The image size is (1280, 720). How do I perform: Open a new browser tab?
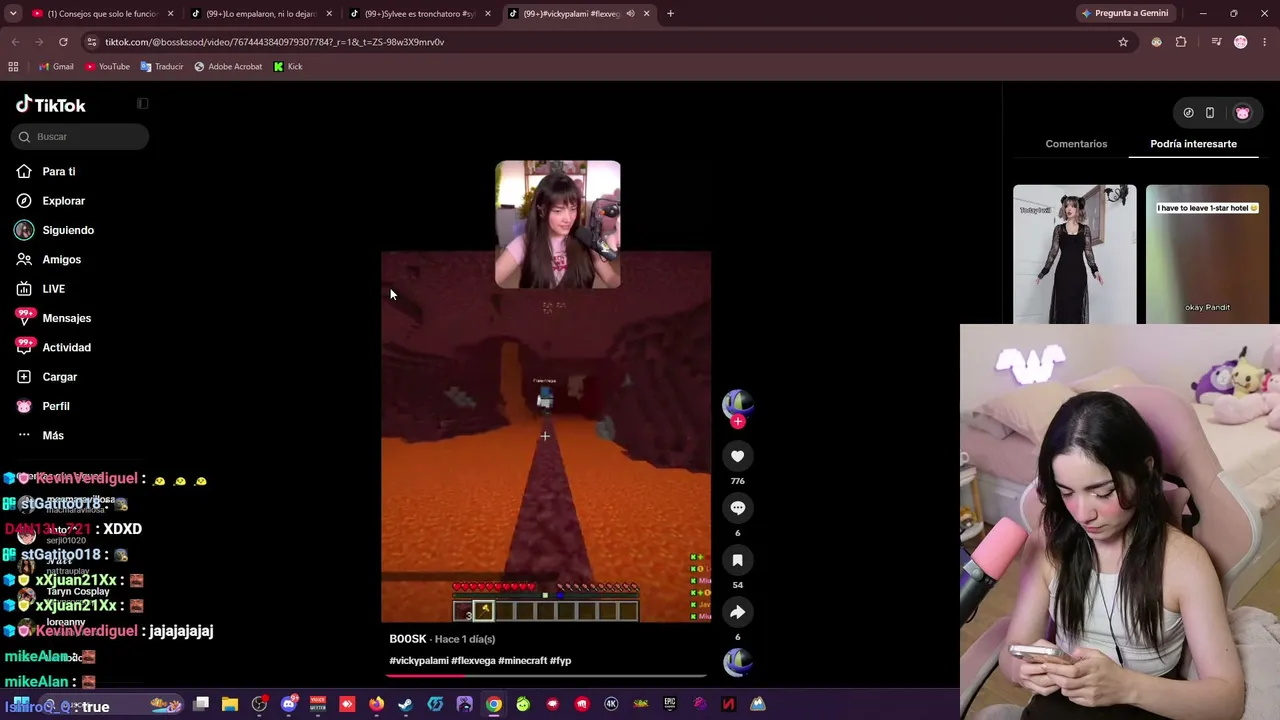click(x=670, y=14)
